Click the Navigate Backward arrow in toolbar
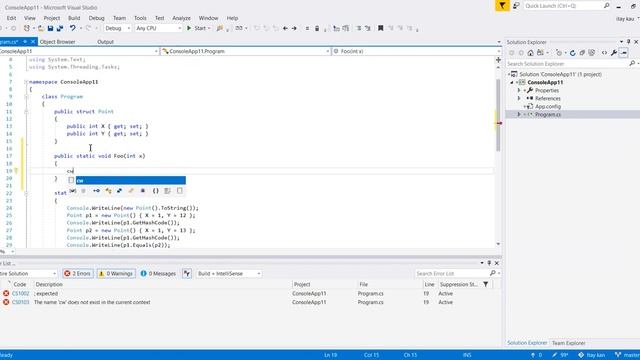The image size is (640, 360). click(x=285, y=28)
